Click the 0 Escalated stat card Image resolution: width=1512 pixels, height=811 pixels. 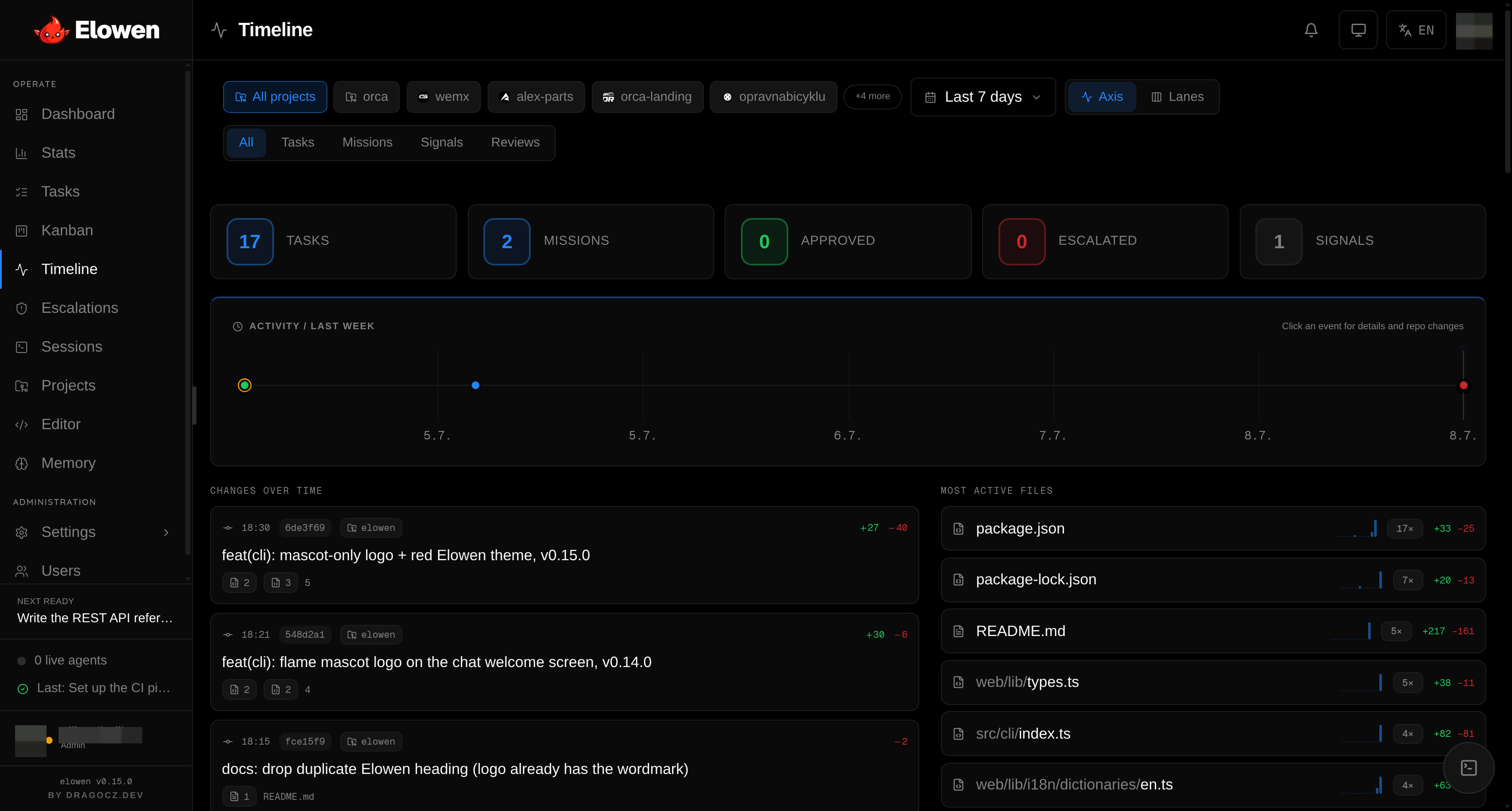click(x=1105, y=241)
